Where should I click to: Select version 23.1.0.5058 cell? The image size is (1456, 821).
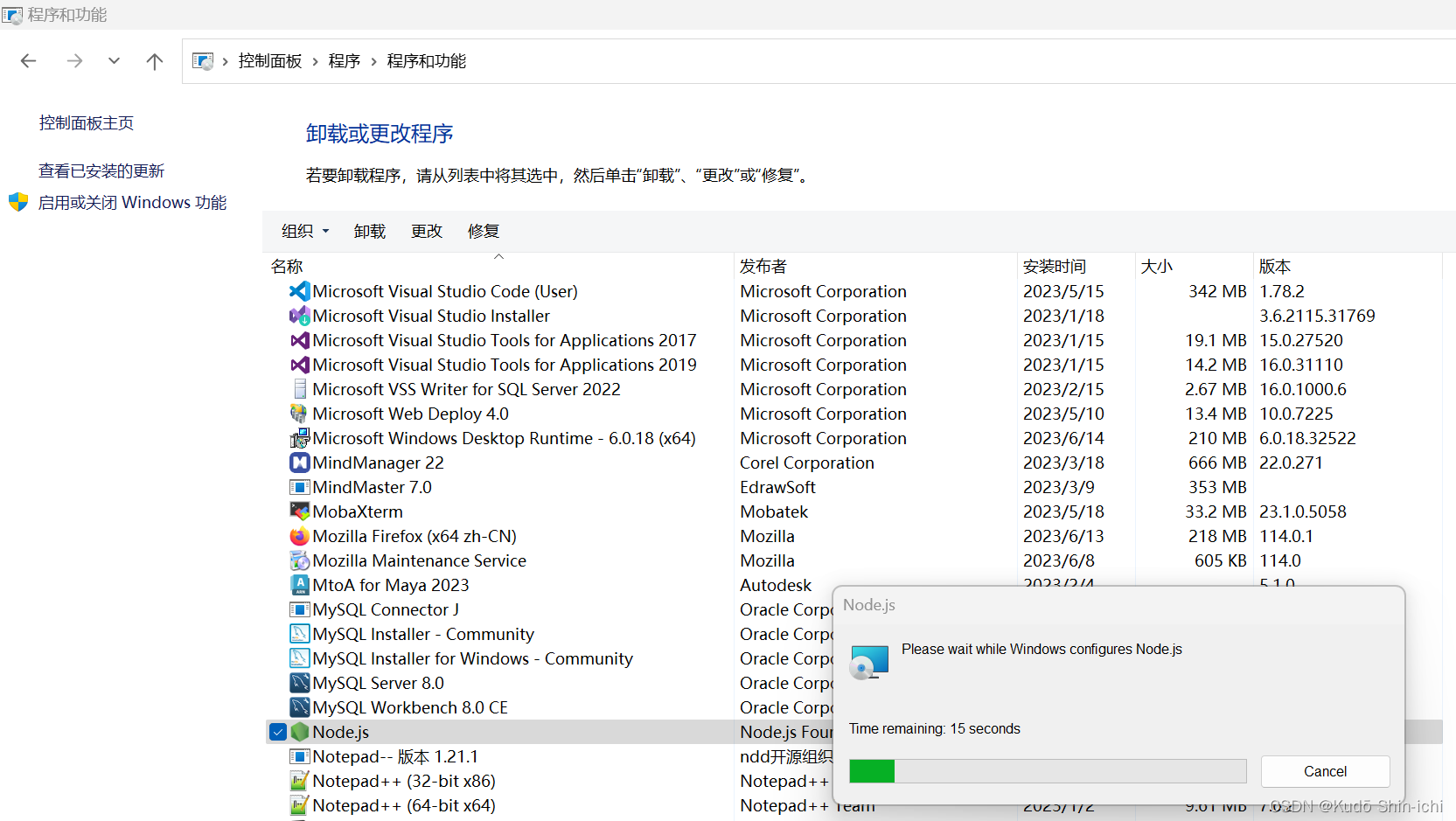pos(1303,511)
